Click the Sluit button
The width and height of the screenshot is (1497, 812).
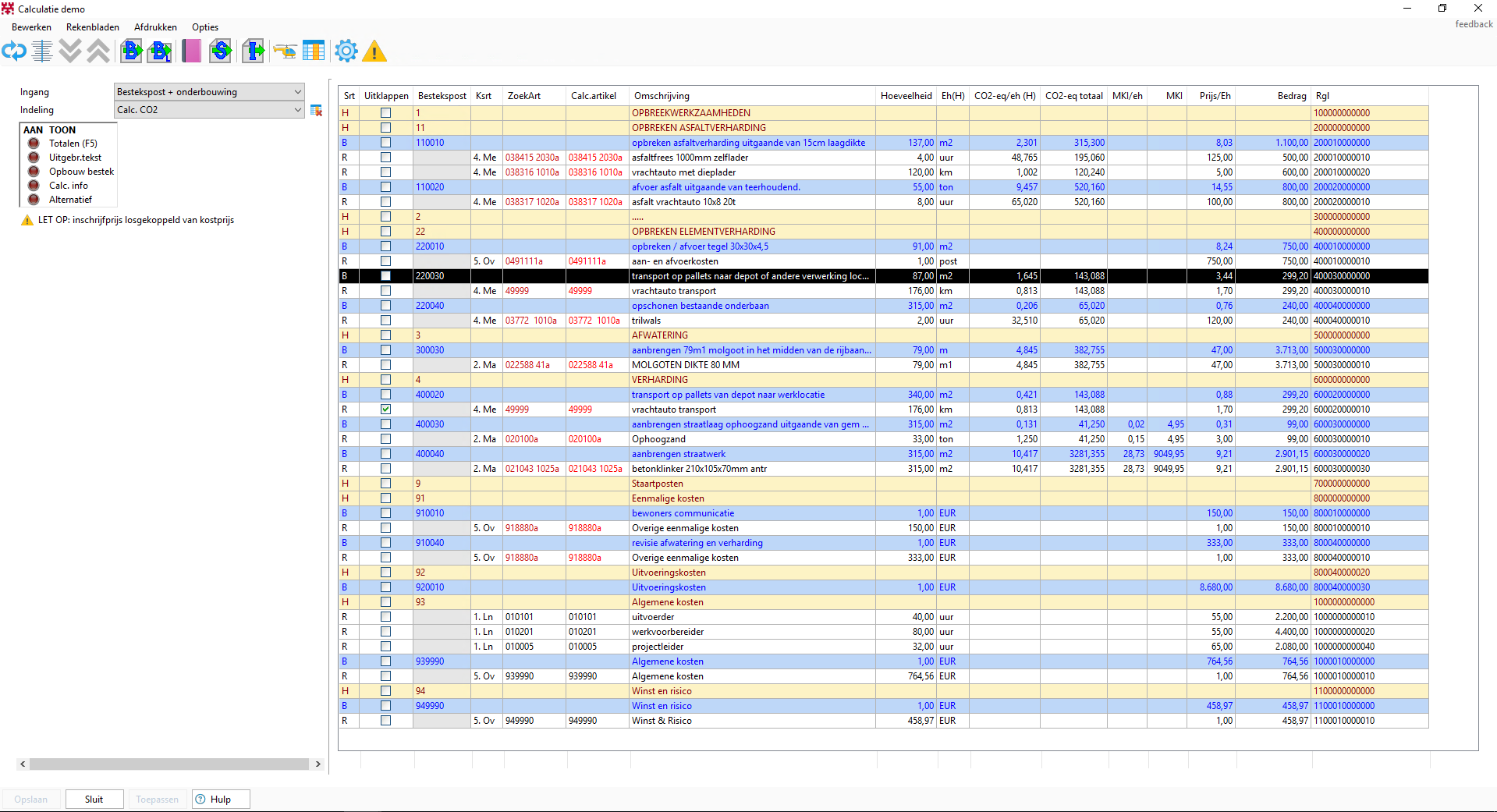coord(94,800)
